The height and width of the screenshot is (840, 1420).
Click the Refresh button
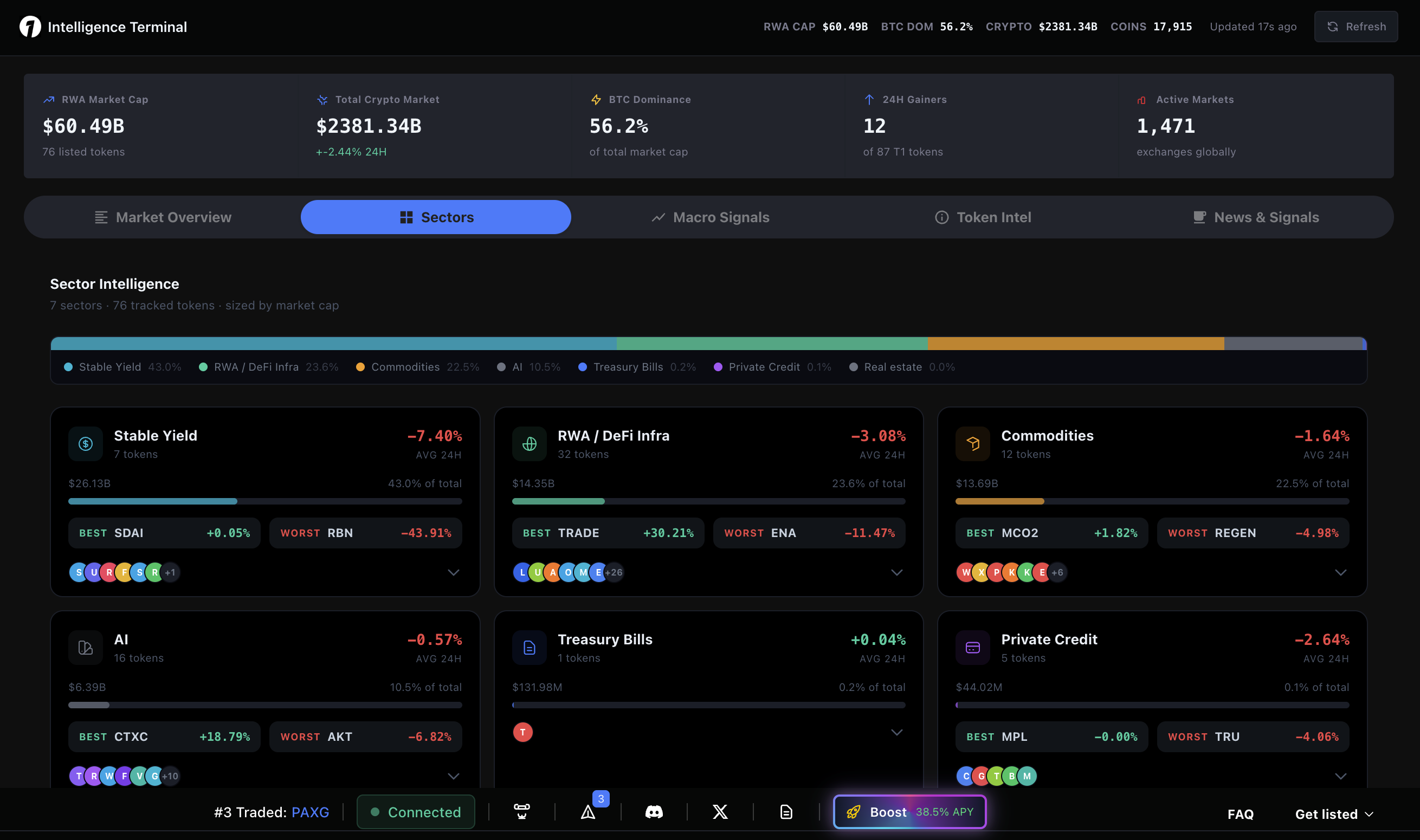click(x=1356, y=27)
